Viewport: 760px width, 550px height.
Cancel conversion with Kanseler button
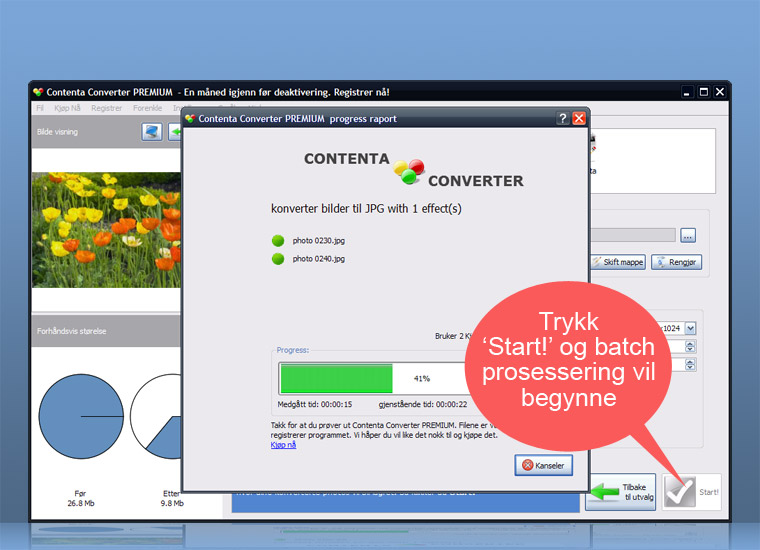point(543,465)
